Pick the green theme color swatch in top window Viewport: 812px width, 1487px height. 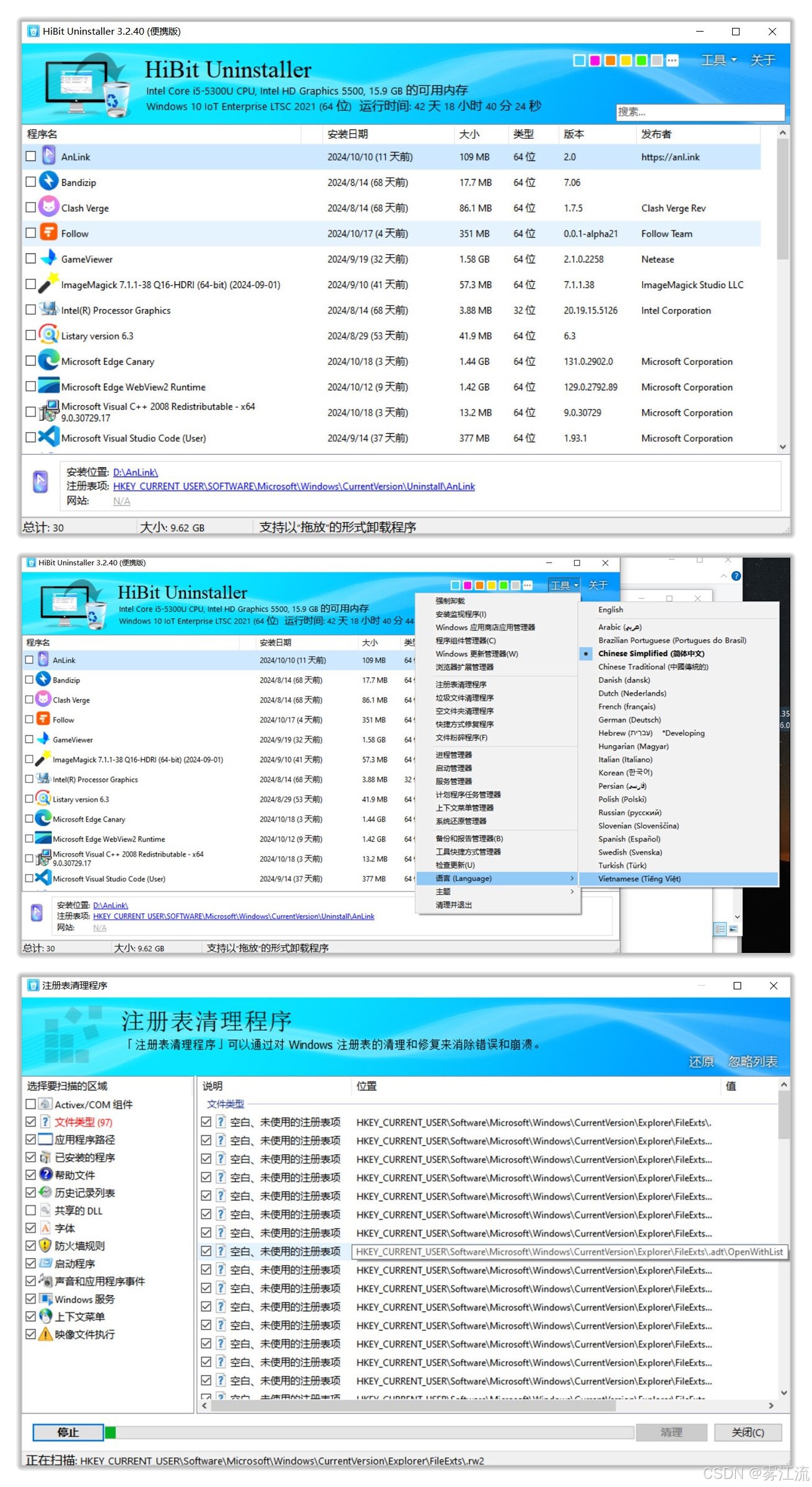coord(641,61)
